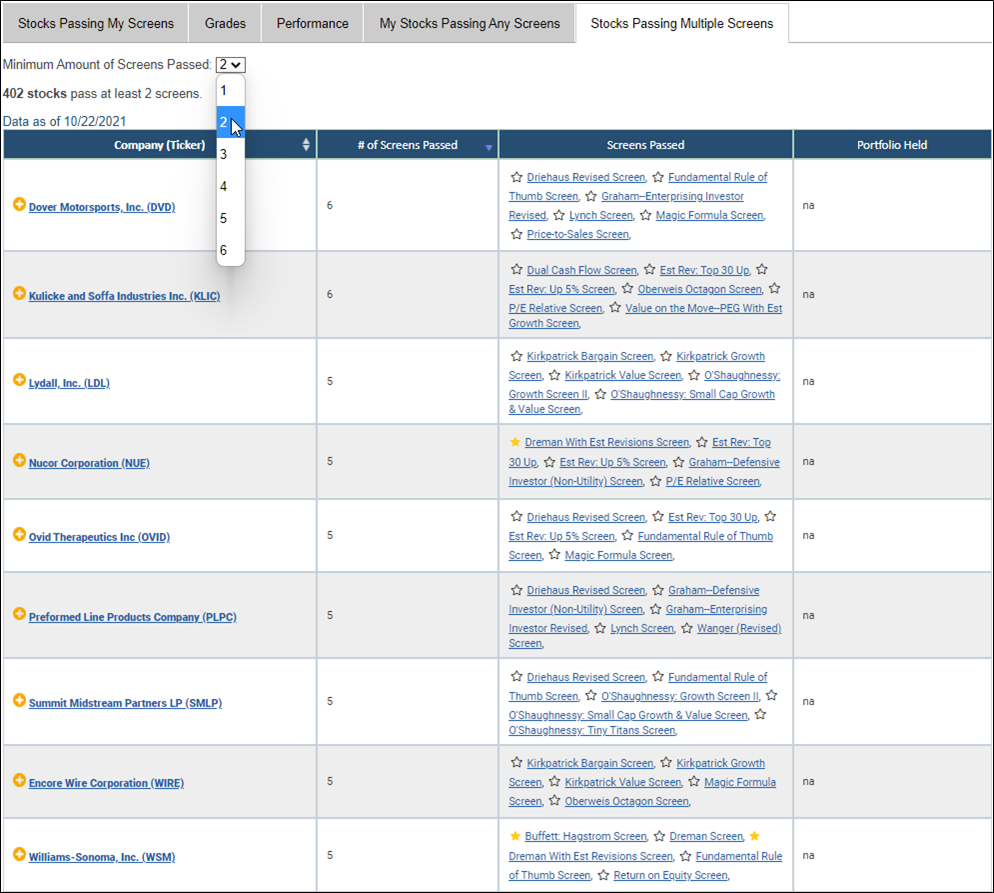Star Fundamental Rule of Thumb in Summit row
Screen dimensions: 994x893
click(658, 676)
